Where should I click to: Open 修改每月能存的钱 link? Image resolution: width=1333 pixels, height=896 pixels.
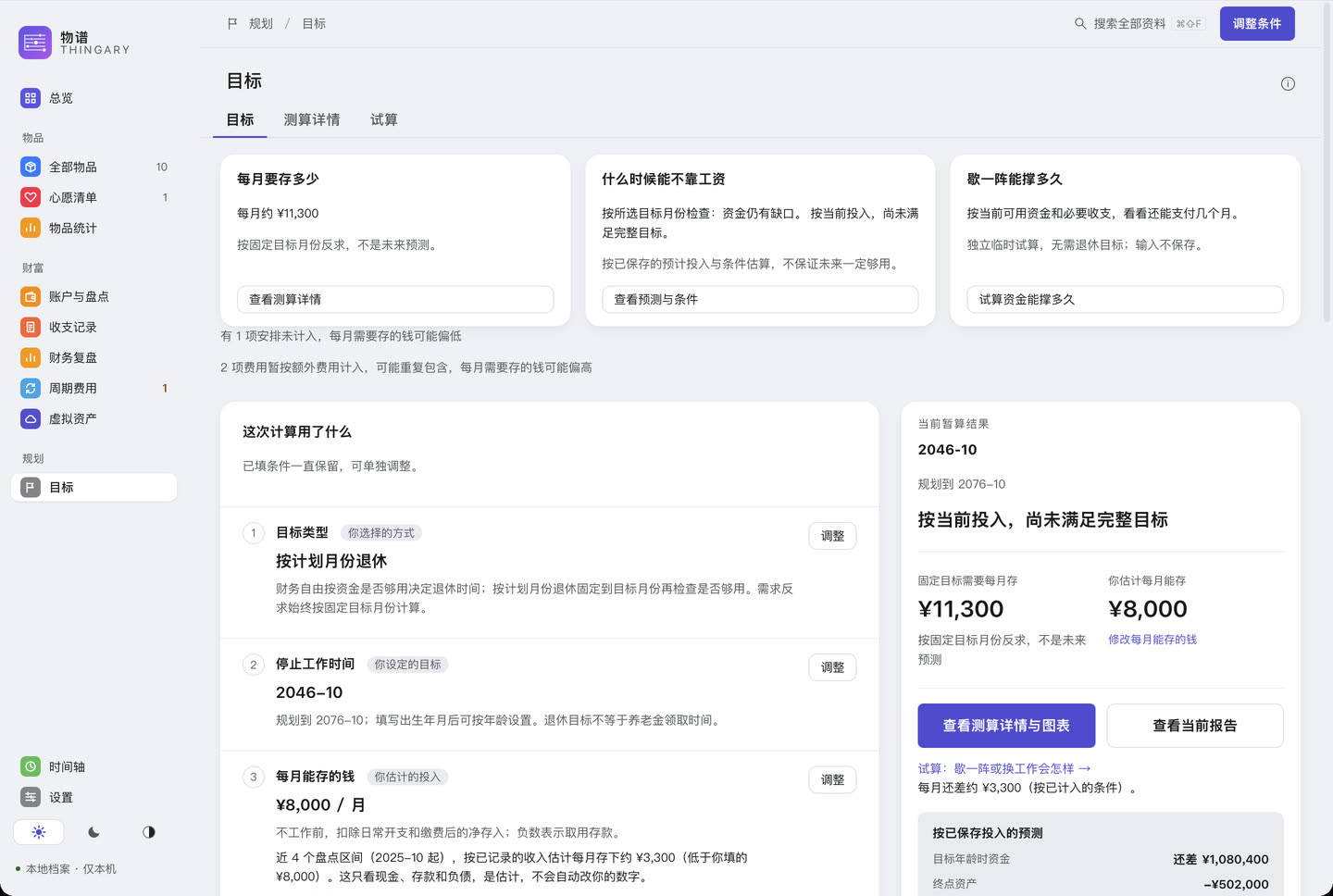[x=1152, y=640]
